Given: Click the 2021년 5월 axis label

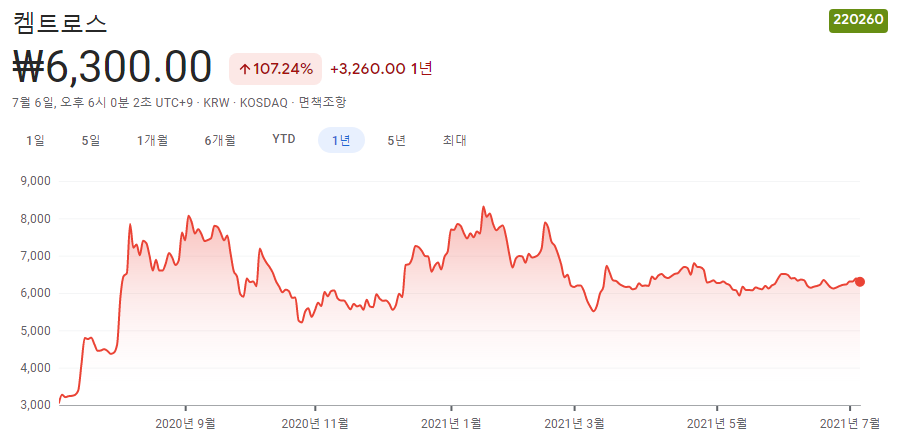Looking at the screenshot, I should pyautogui.click(x=717, y=424).
